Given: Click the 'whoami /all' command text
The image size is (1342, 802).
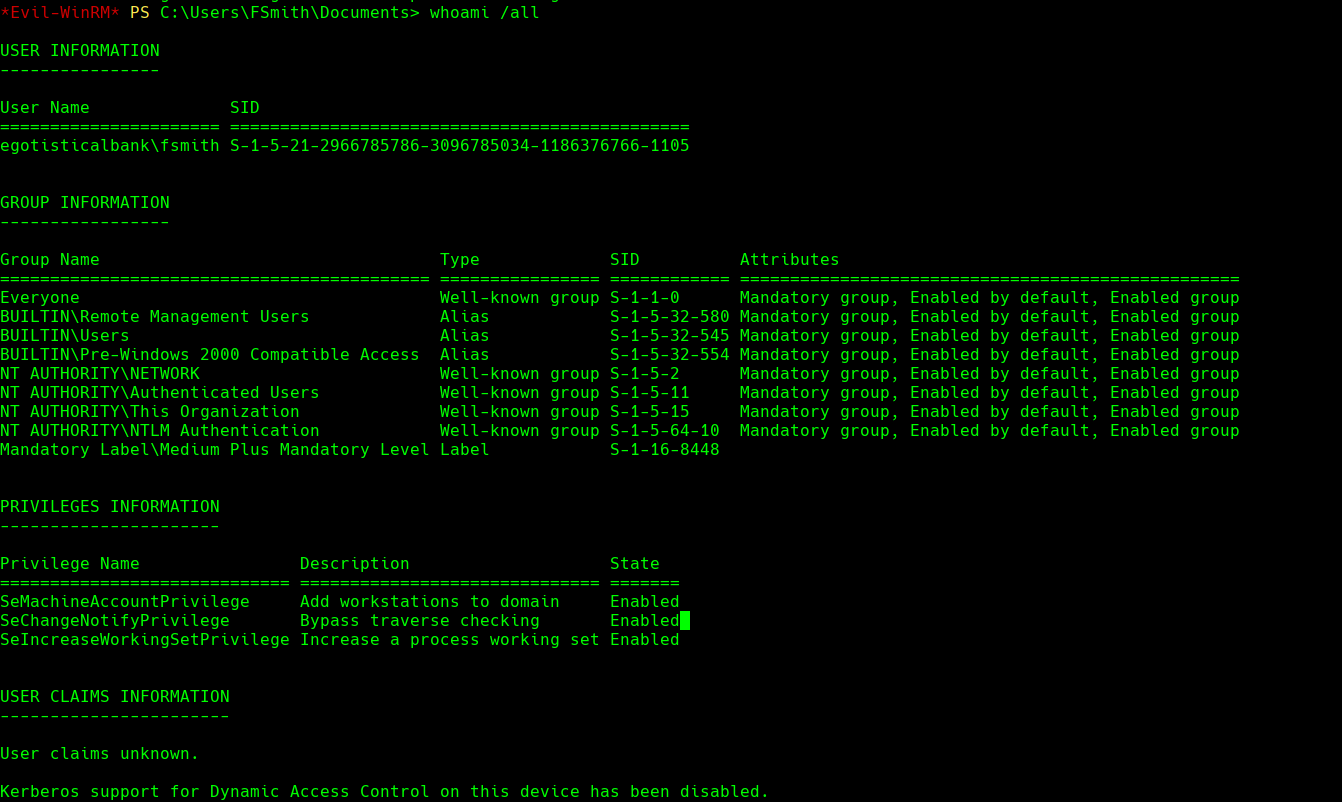Looking at the screenshot, I should 485,12.
